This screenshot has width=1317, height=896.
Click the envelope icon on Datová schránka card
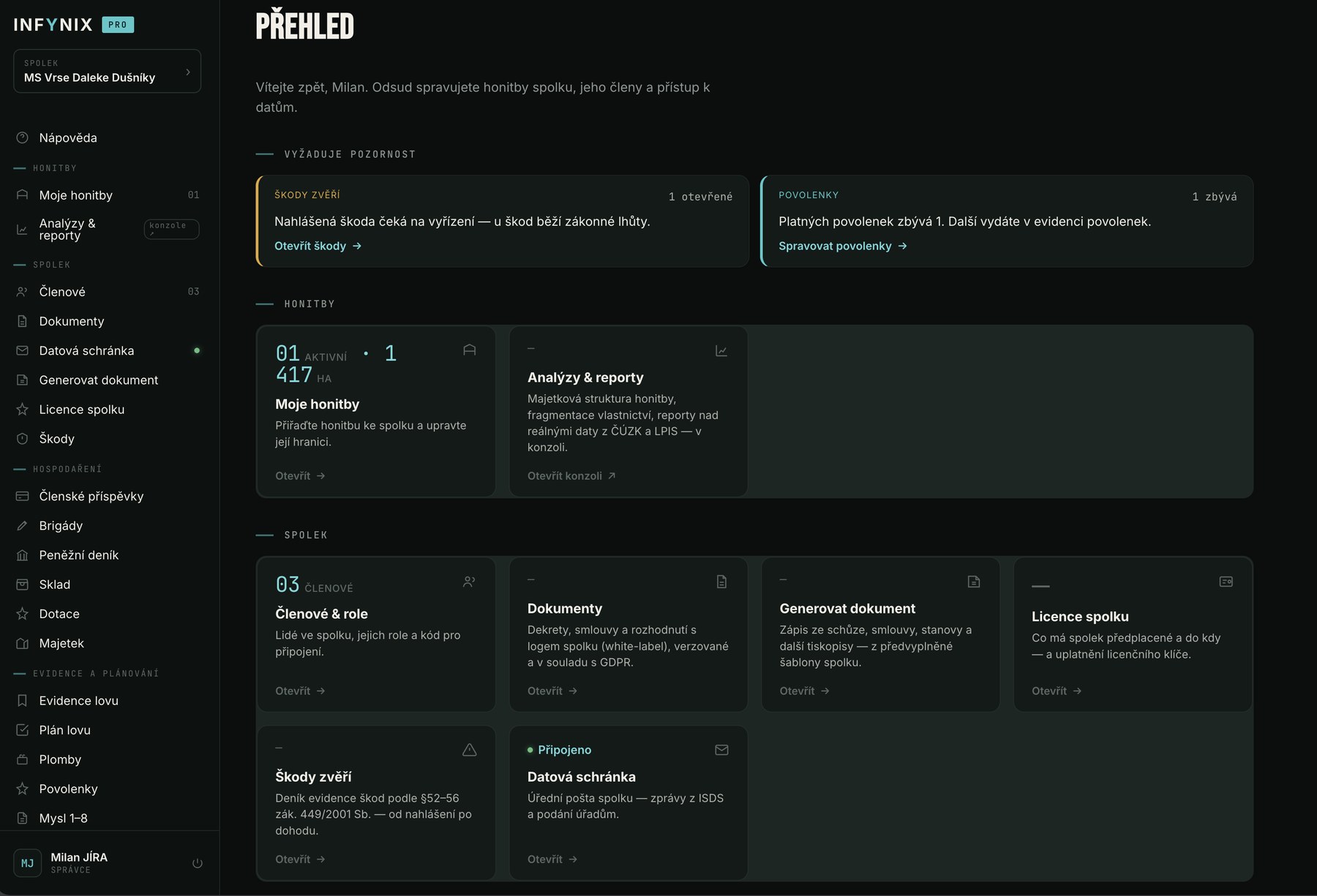click(x=721, y=750)
